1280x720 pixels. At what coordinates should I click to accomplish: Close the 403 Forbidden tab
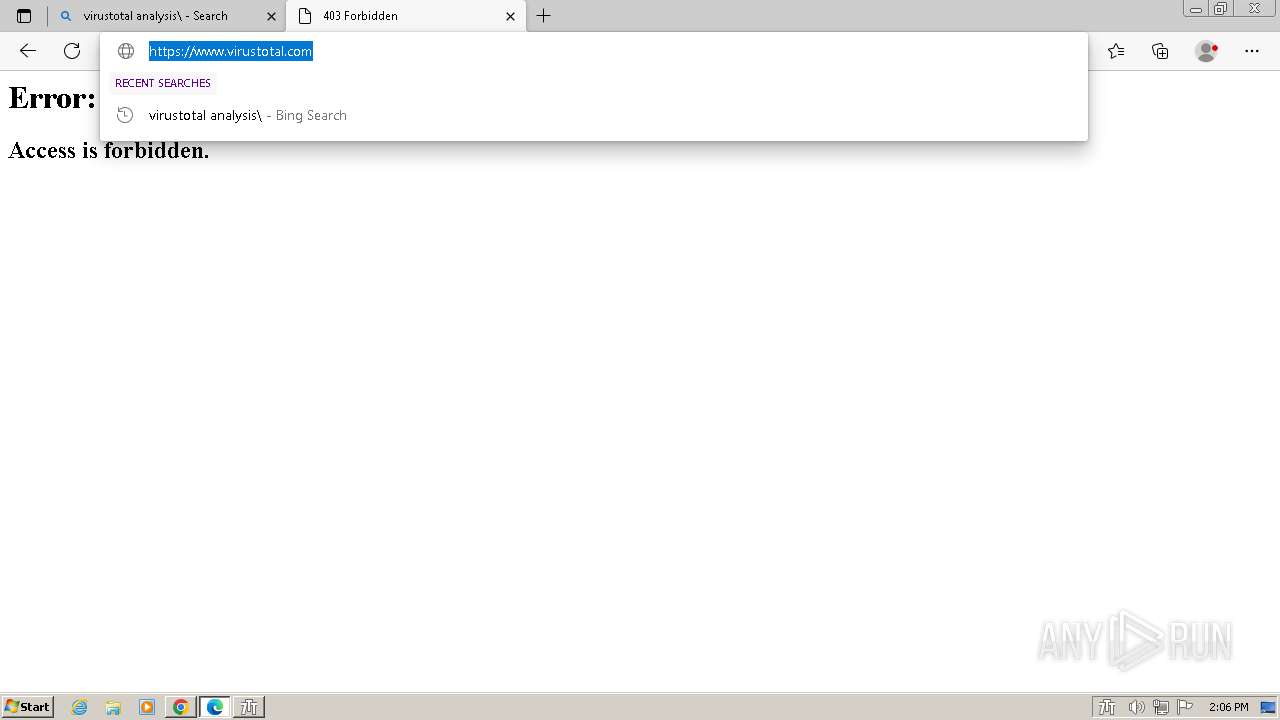pyautogui.click(x=510, y=16)
